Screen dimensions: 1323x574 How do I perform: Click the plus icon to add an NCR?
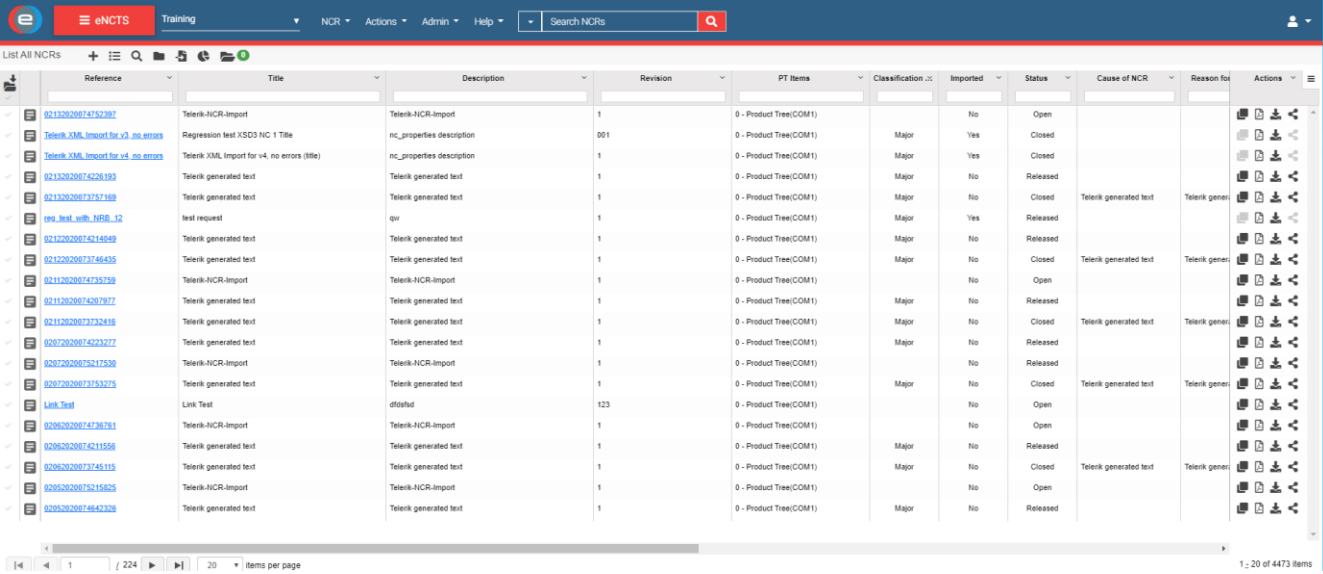[93, 56]
